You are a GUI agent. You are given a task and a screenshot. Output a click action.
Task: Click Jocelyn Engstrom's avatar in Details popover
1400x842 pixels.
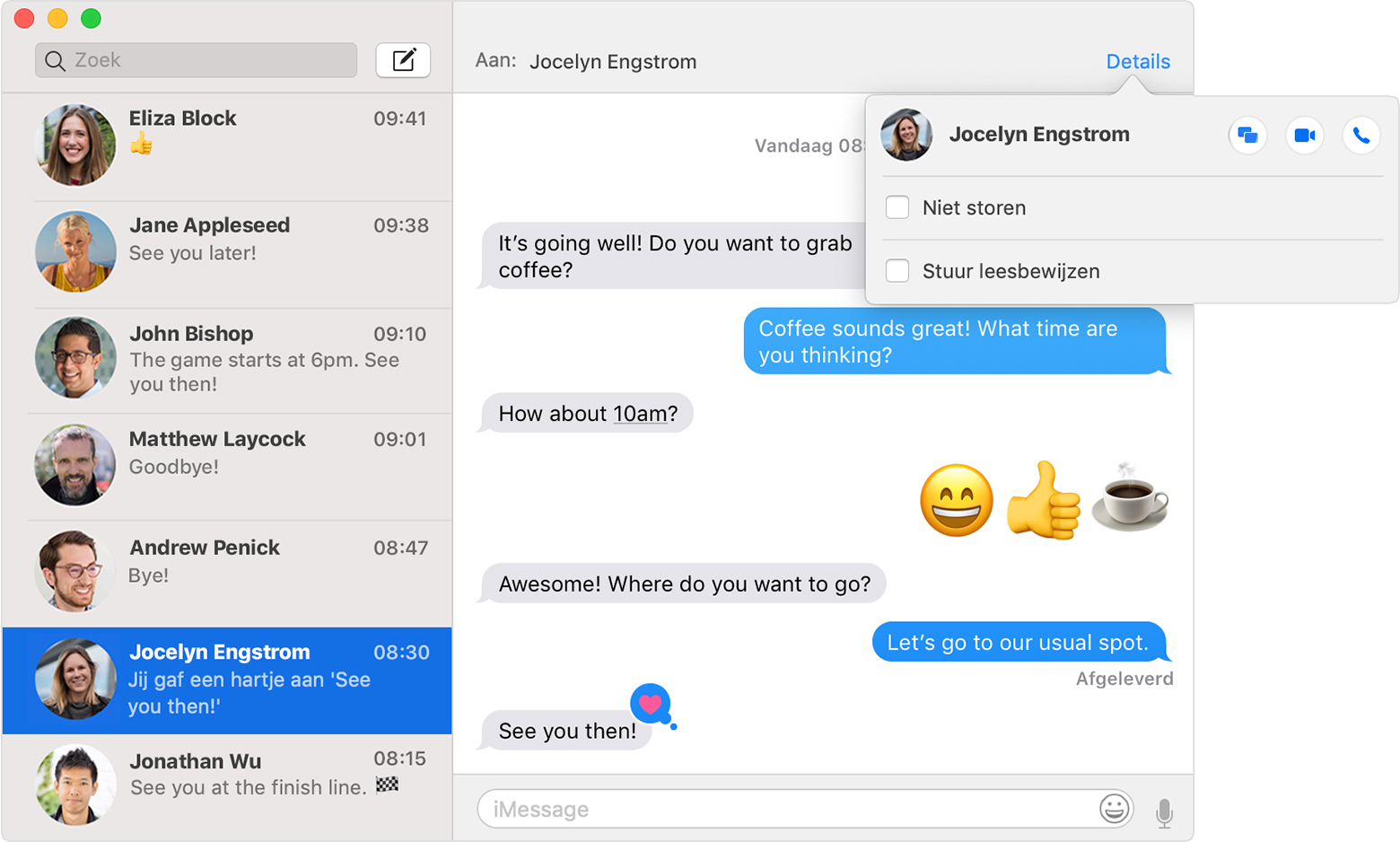click(x=906, y=135)
